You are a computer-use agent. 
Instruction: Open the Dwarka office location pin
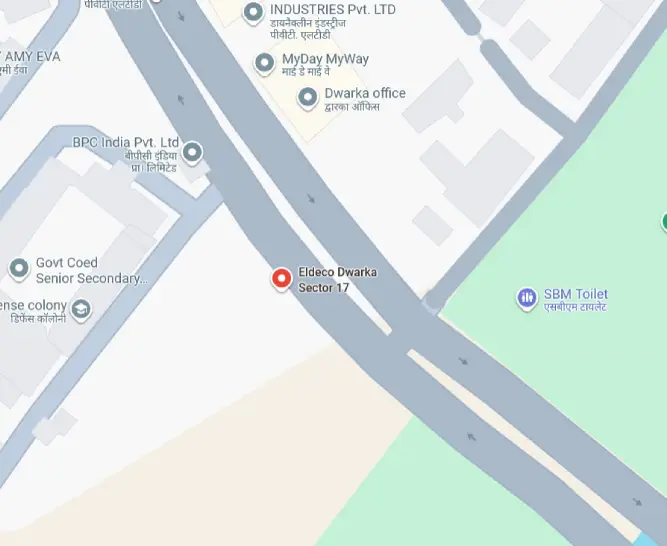click(x=308, y=98)
